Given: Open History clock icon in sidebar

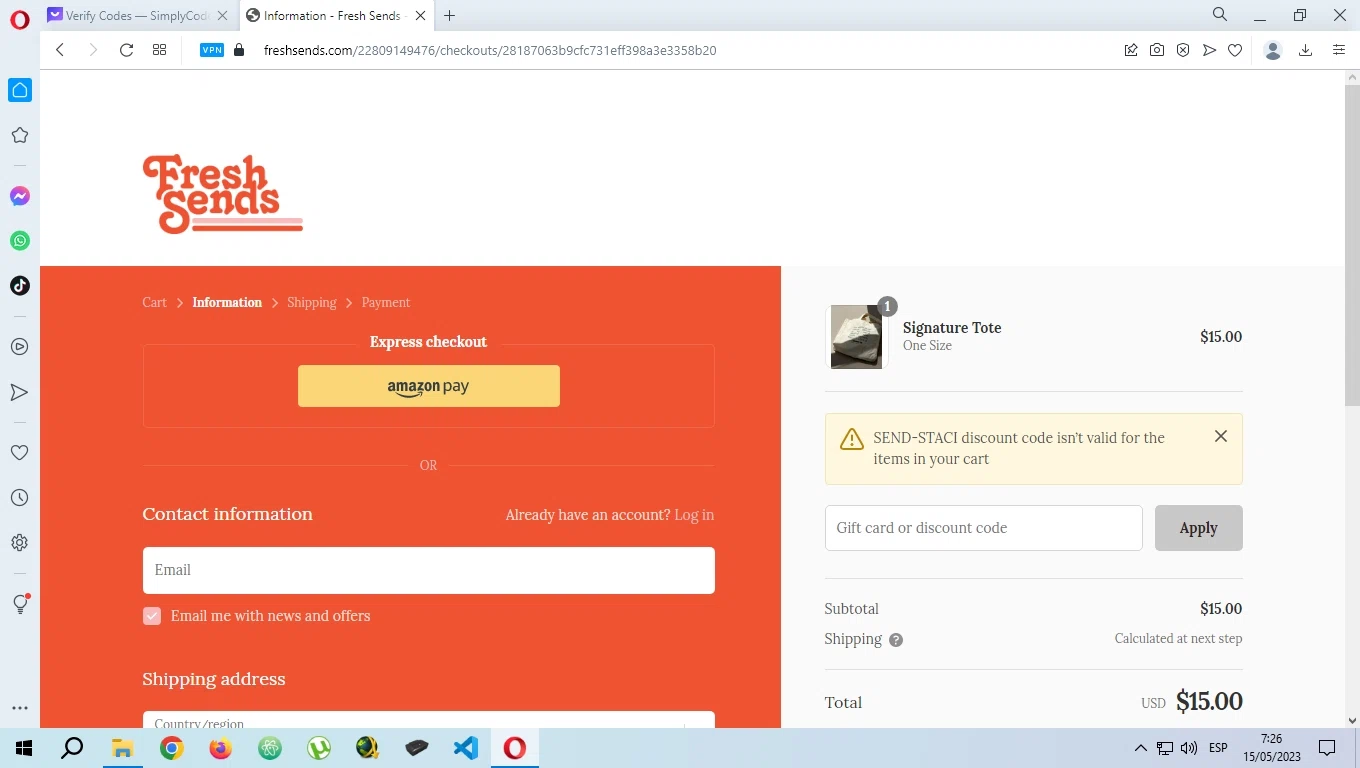Looking at the screenshot, I should click(x=19, y=498).
